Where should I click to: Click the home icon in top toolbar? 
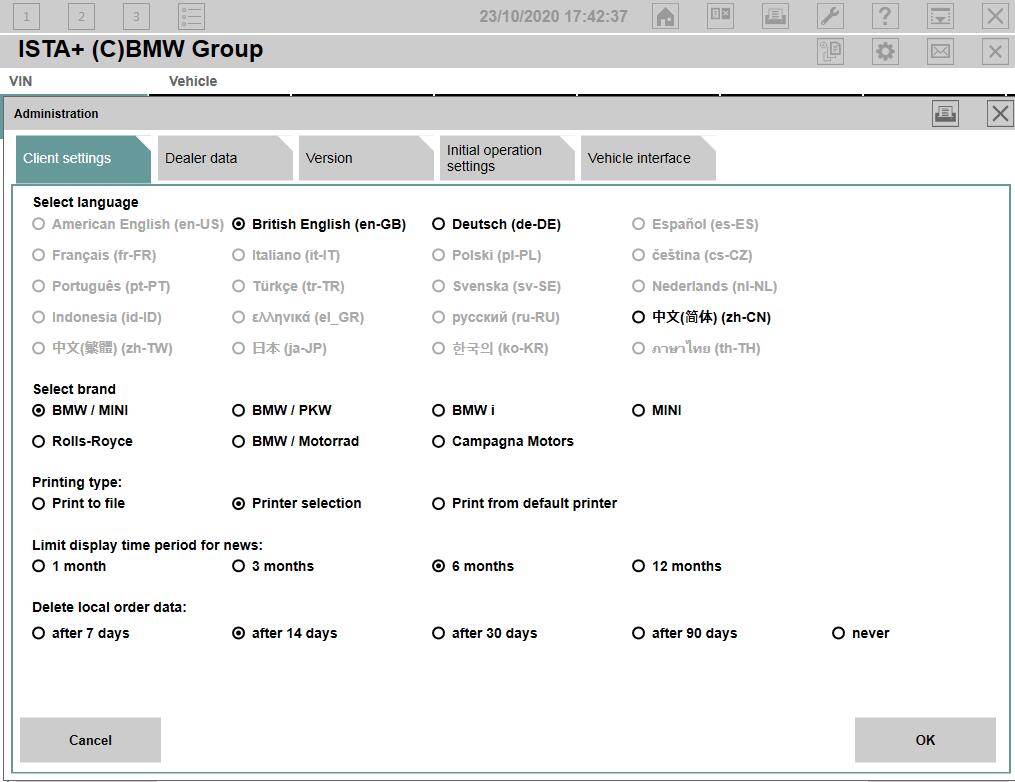coord(665,16)
